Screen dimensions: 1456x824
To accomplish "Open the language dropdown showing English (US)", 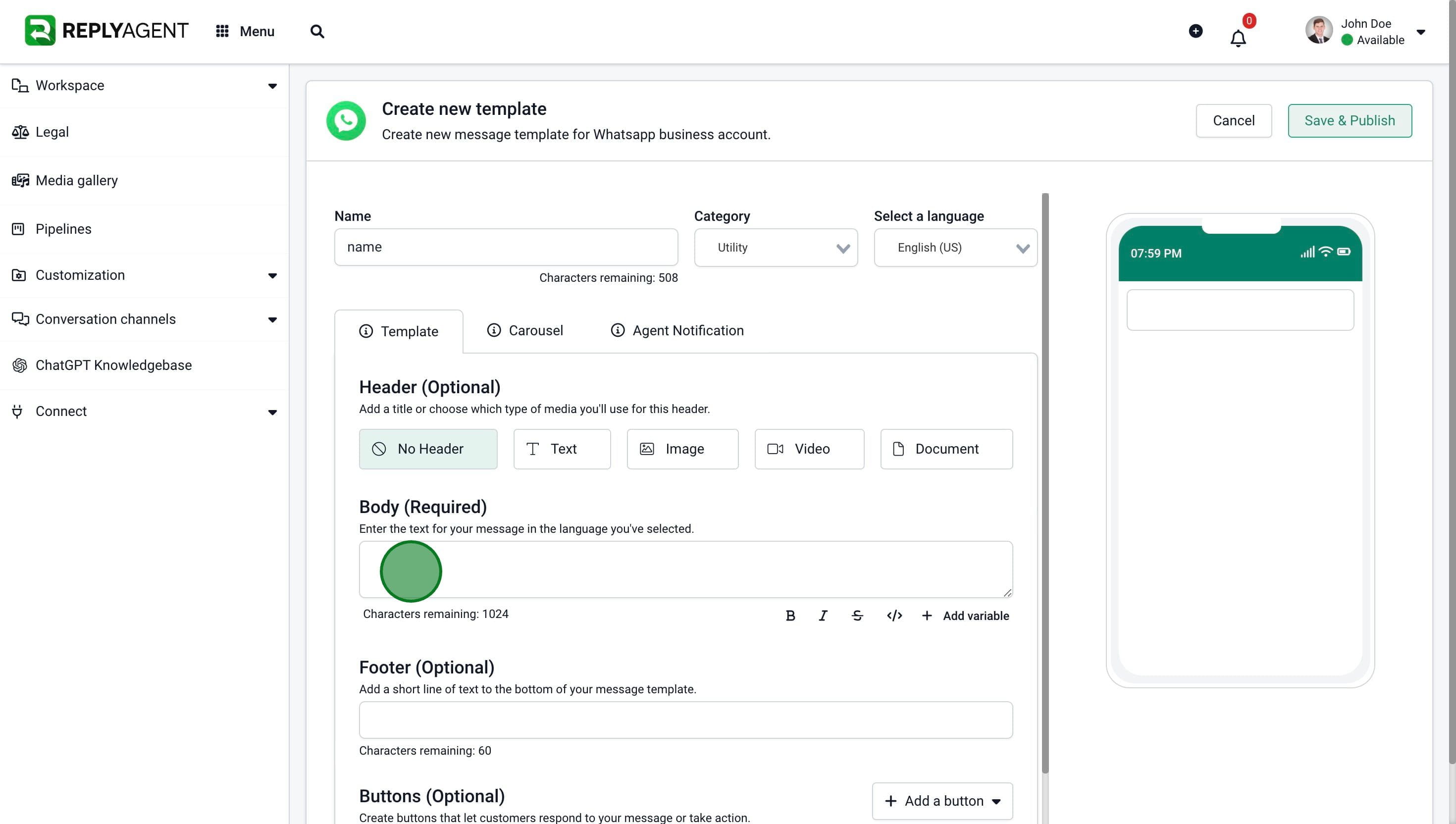I will pos(955,247).
